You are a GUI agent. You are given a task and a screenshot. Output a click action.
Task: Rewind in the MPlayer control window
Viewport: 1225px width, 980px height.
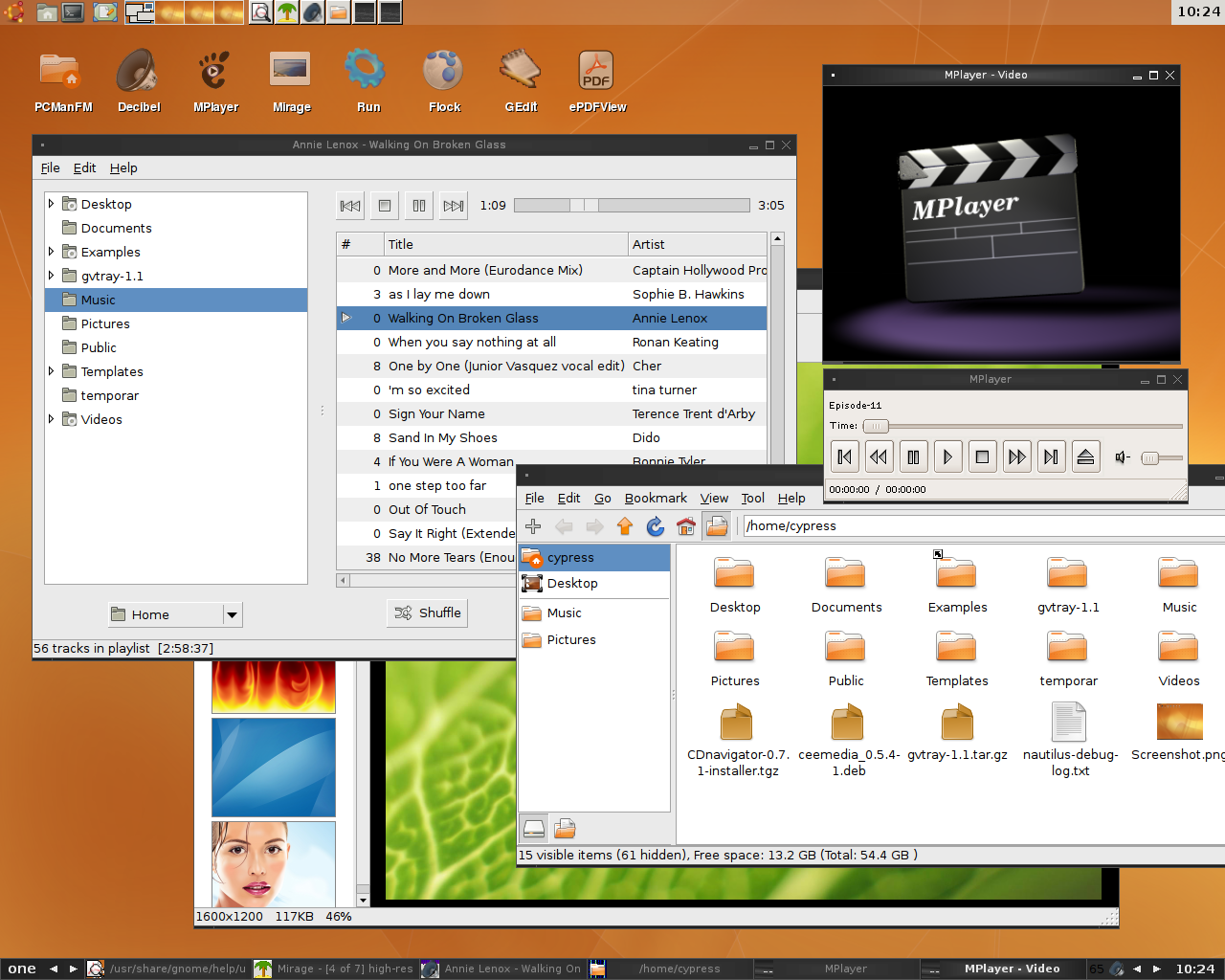click(x=879, y=457)
